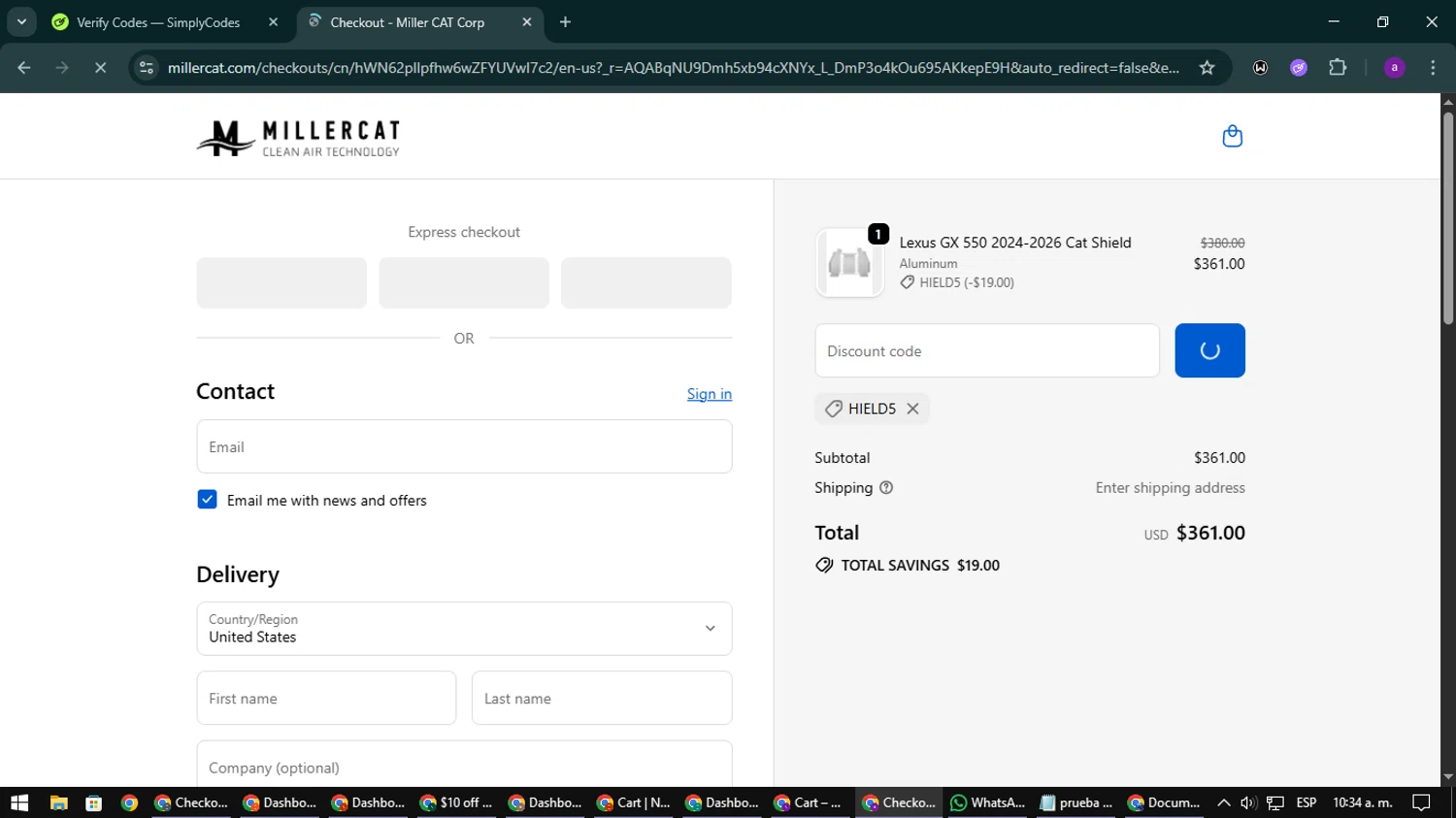Focus the Discount code field
Viewport: 1456px width, 818px height.
(987, 350)
